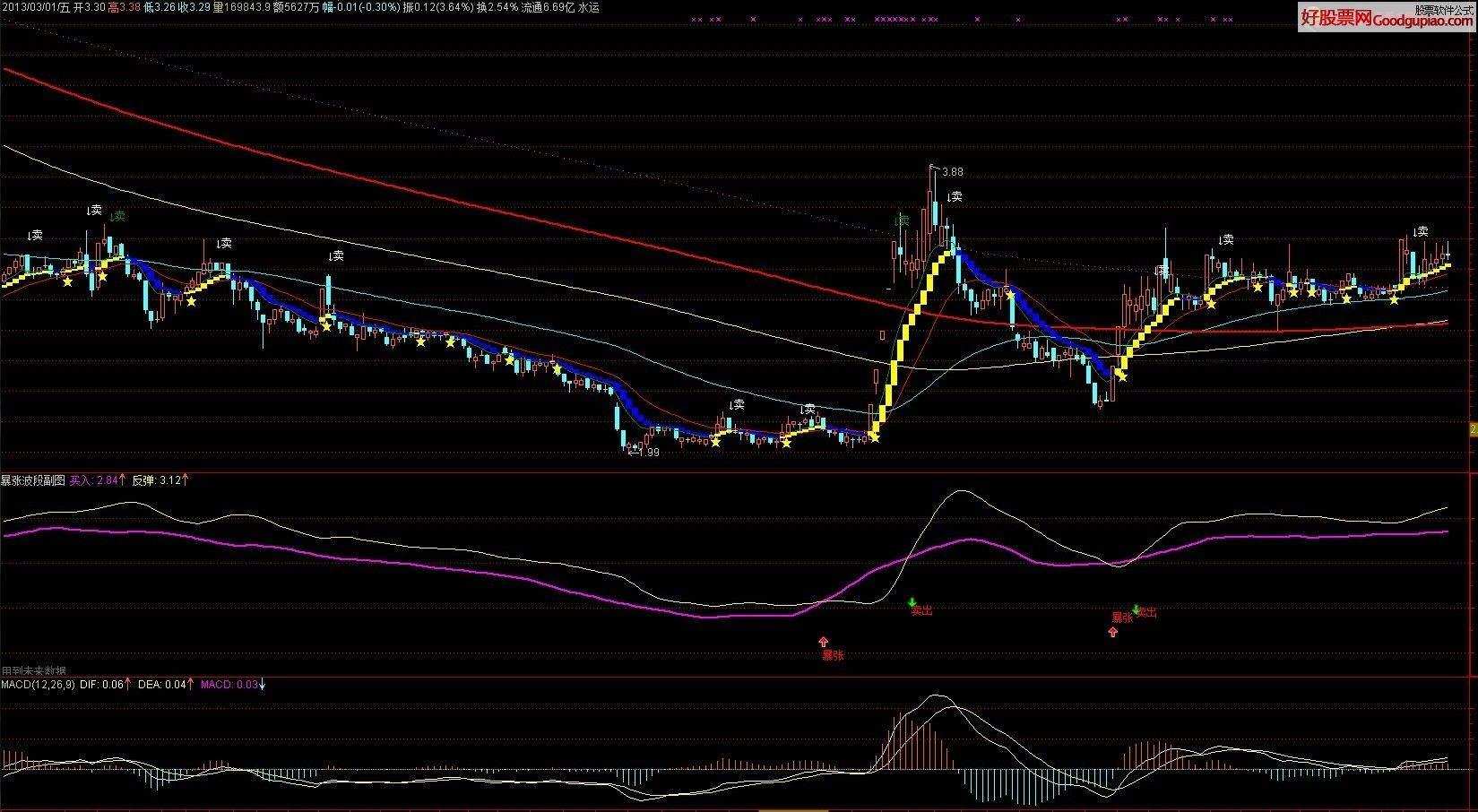Click the 卖 marker beside the 3.88 label
Screen dimensions: 1478x812
[x=955, y=197]
